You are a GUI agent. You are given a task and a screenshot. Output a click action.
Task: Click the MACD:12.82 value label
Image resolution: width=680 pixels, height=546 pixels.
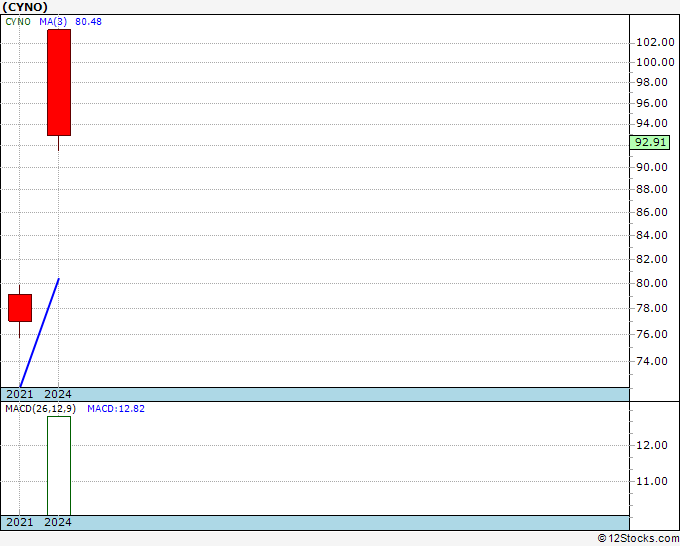click(x=116, y=409)
